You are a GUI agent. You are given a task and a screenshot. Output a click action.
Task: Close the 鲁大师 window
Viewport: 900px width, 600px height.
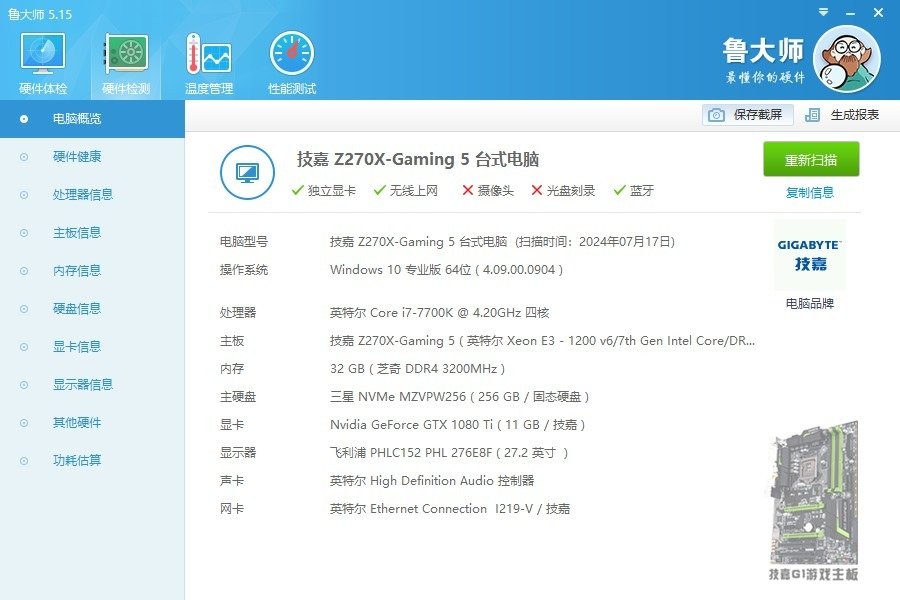[878, 12]
